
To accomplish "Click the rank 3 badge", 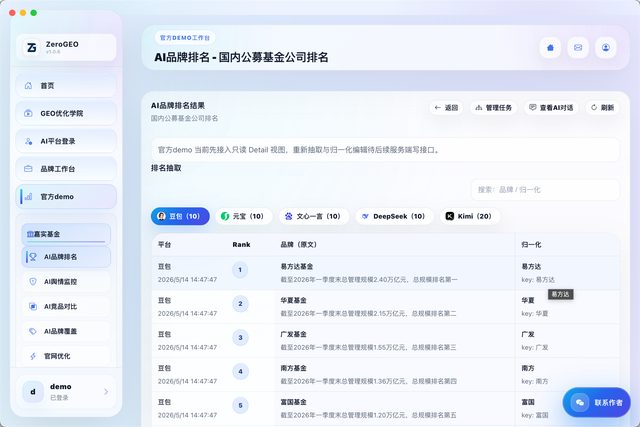I will click(x=240, y=338).
